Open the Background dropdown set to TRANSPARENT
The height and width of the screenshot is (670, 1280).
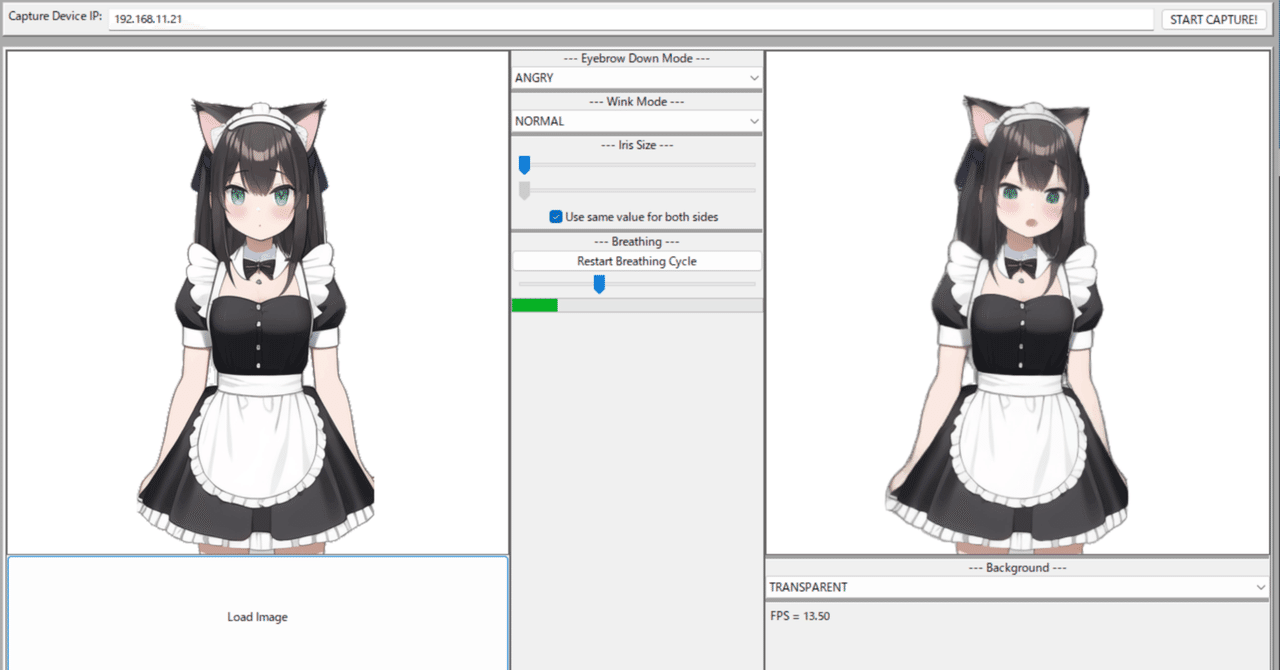1016,587
